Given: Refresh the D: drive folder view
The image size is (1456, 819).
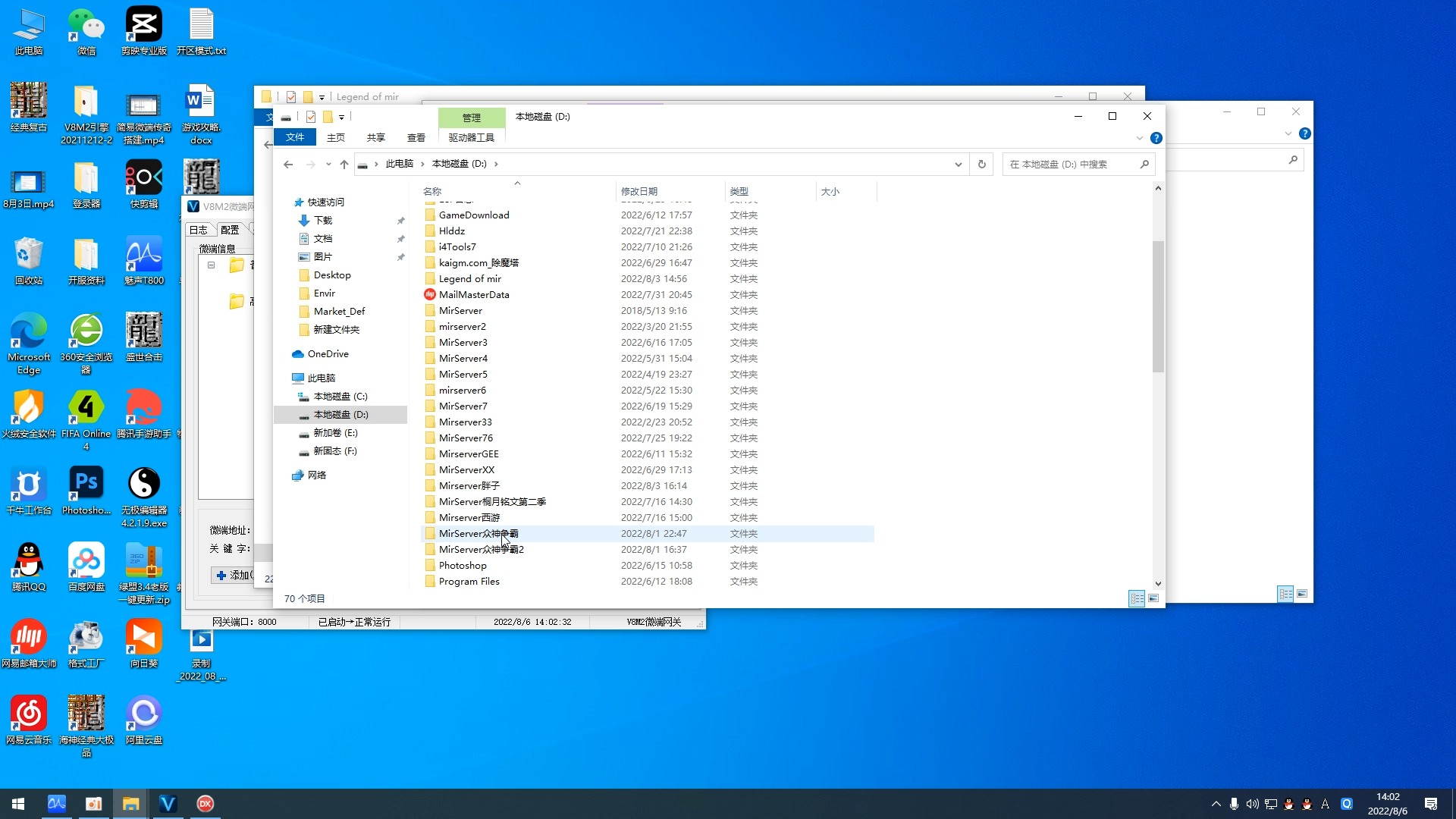Looking at the screenshot, I should (981, 164).
